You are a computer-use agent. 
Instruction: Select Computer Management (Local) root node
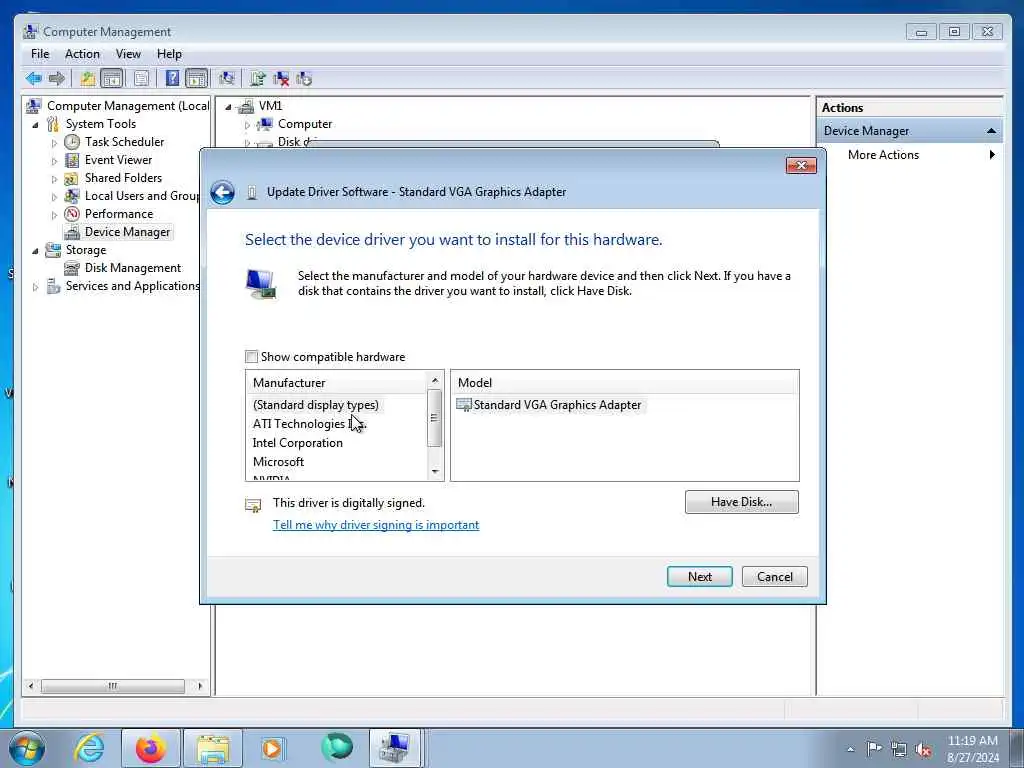pyautogui.click(x=118, y=106)
